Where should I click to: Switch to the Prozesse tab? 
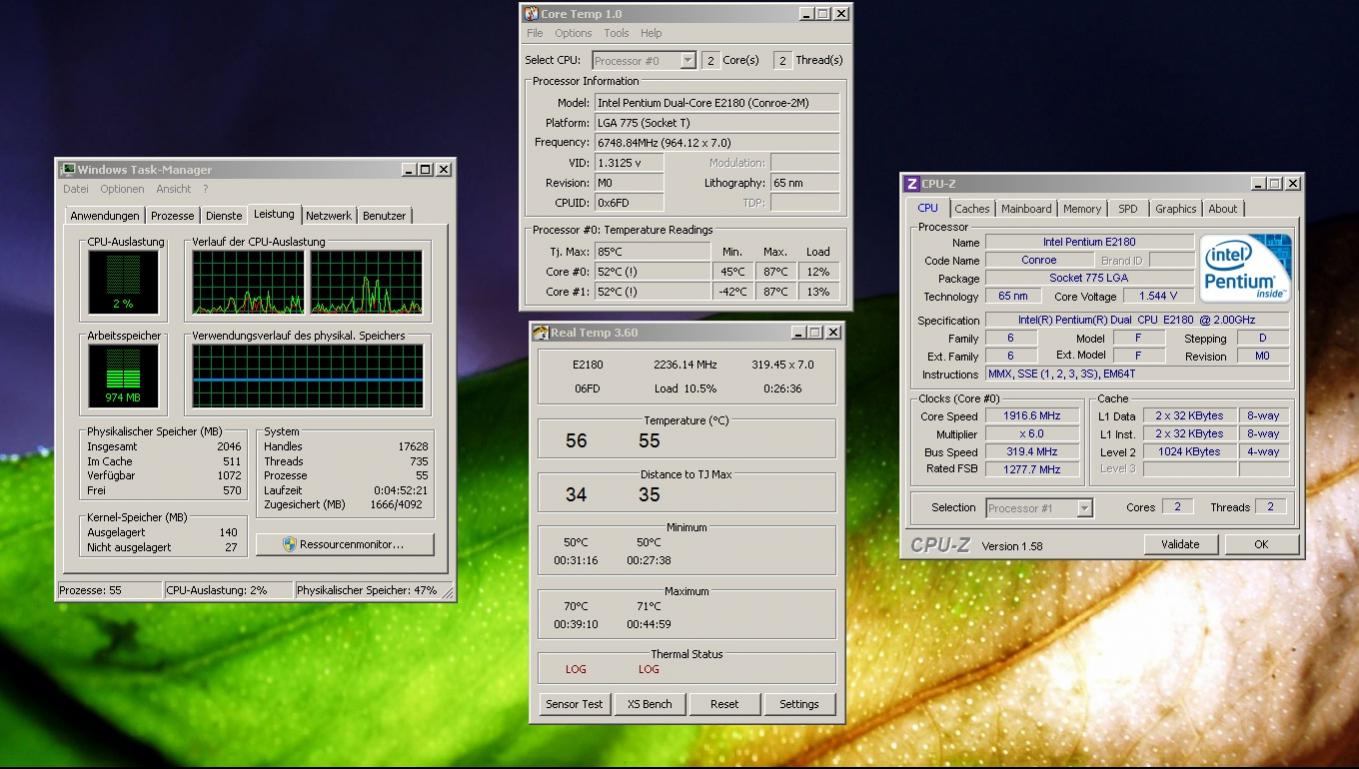[172, 216]
